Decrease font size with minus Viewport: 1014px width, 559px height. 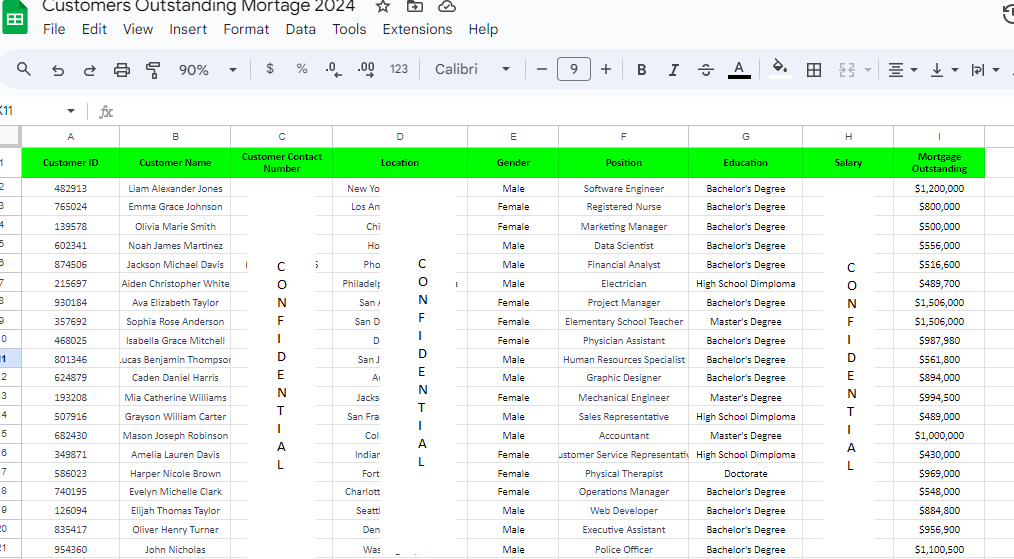[x=542, y=69]
